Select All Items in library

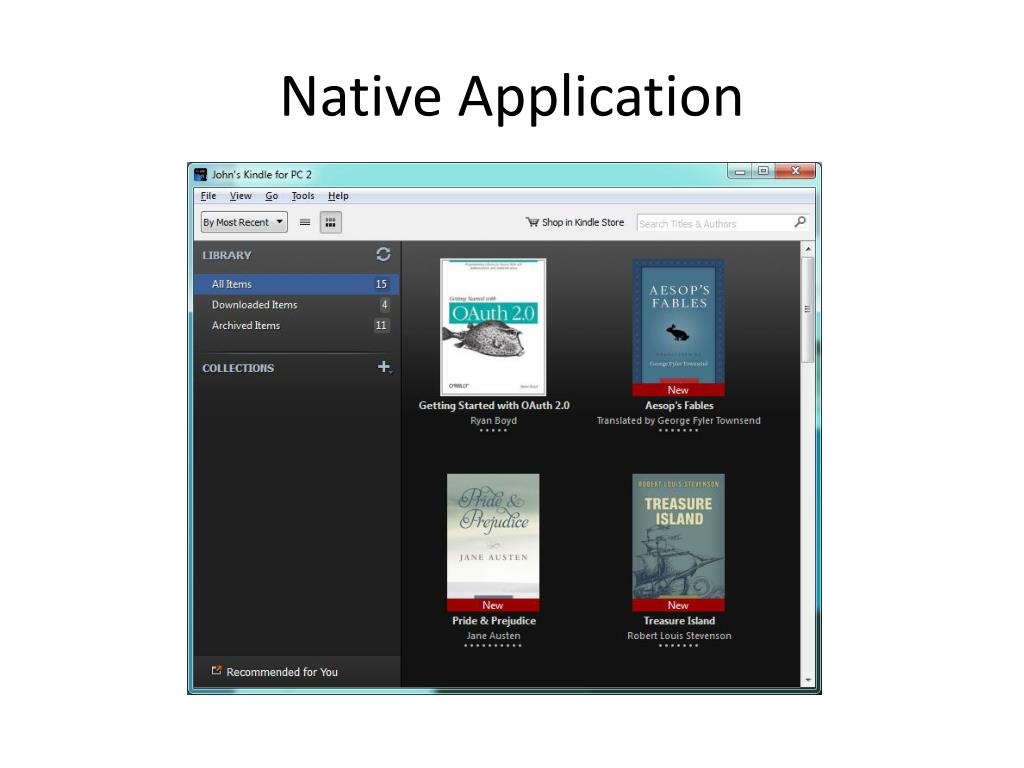click(x=296, y=284)
